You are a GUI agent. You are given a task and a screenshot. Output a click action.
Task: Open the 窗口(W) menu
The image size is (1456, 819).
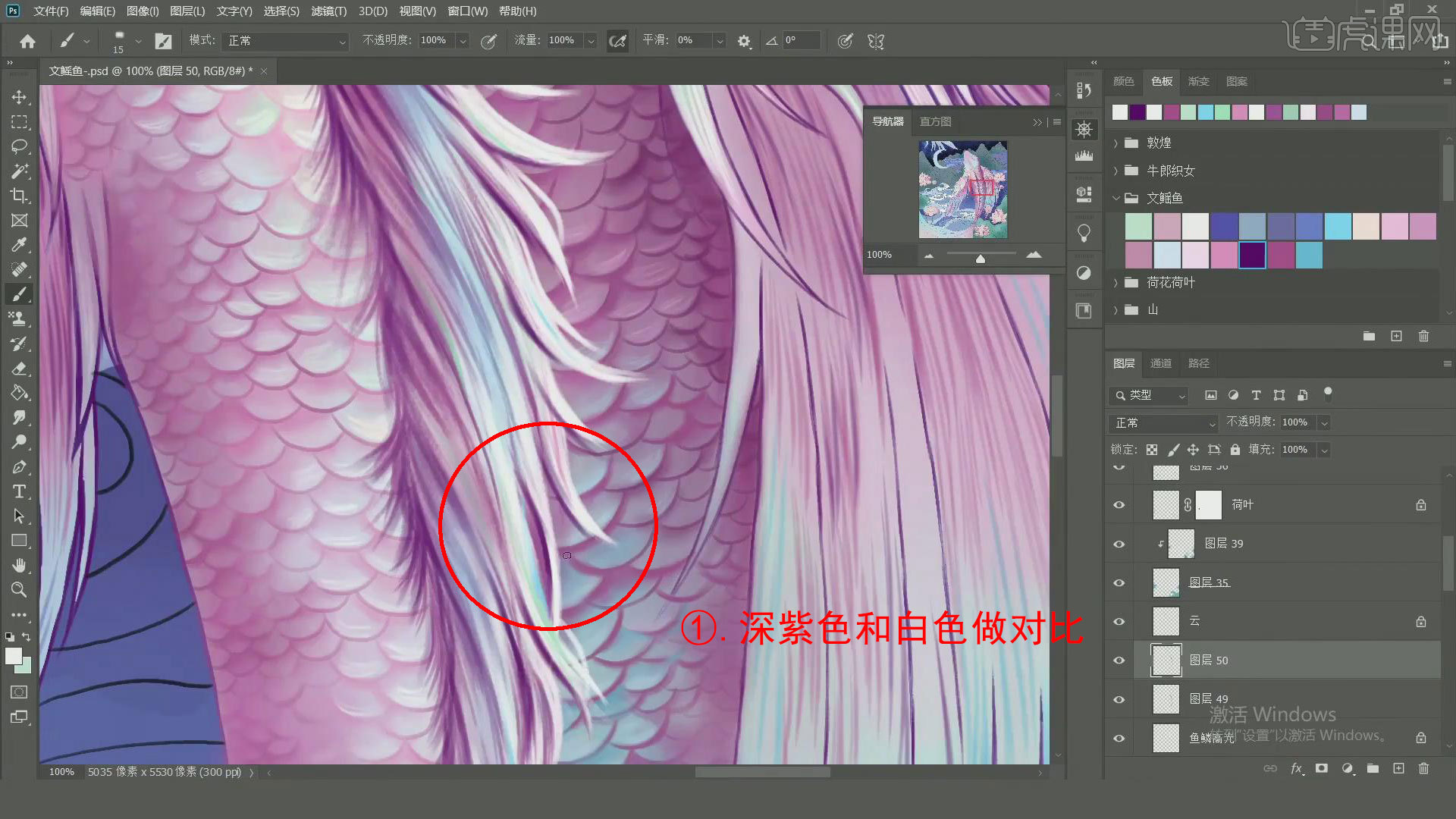467,11
